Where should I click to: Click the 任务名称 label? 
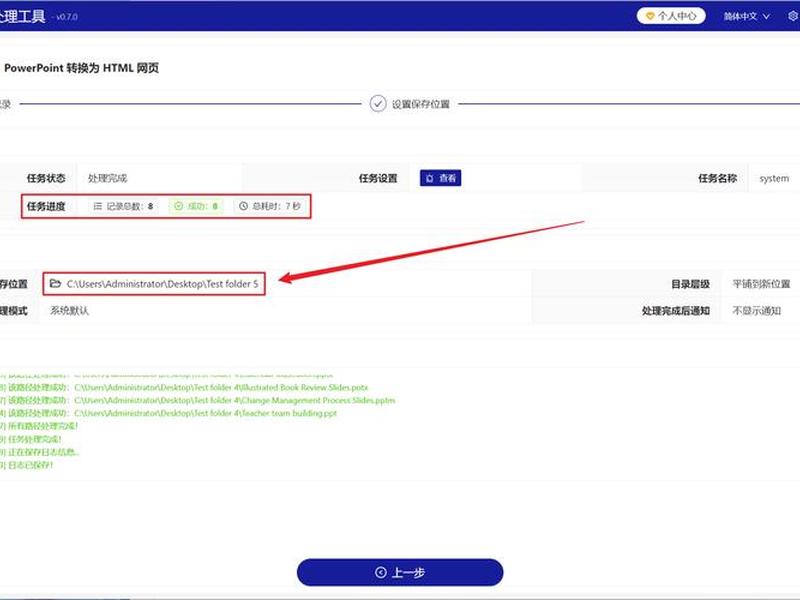pyautogui.click(x=717, y=178)
